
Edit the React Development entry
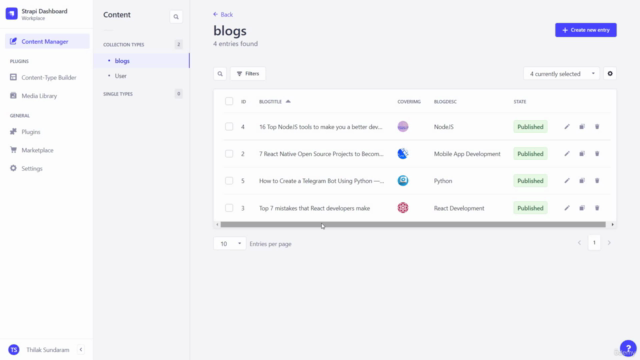[567, 208]
